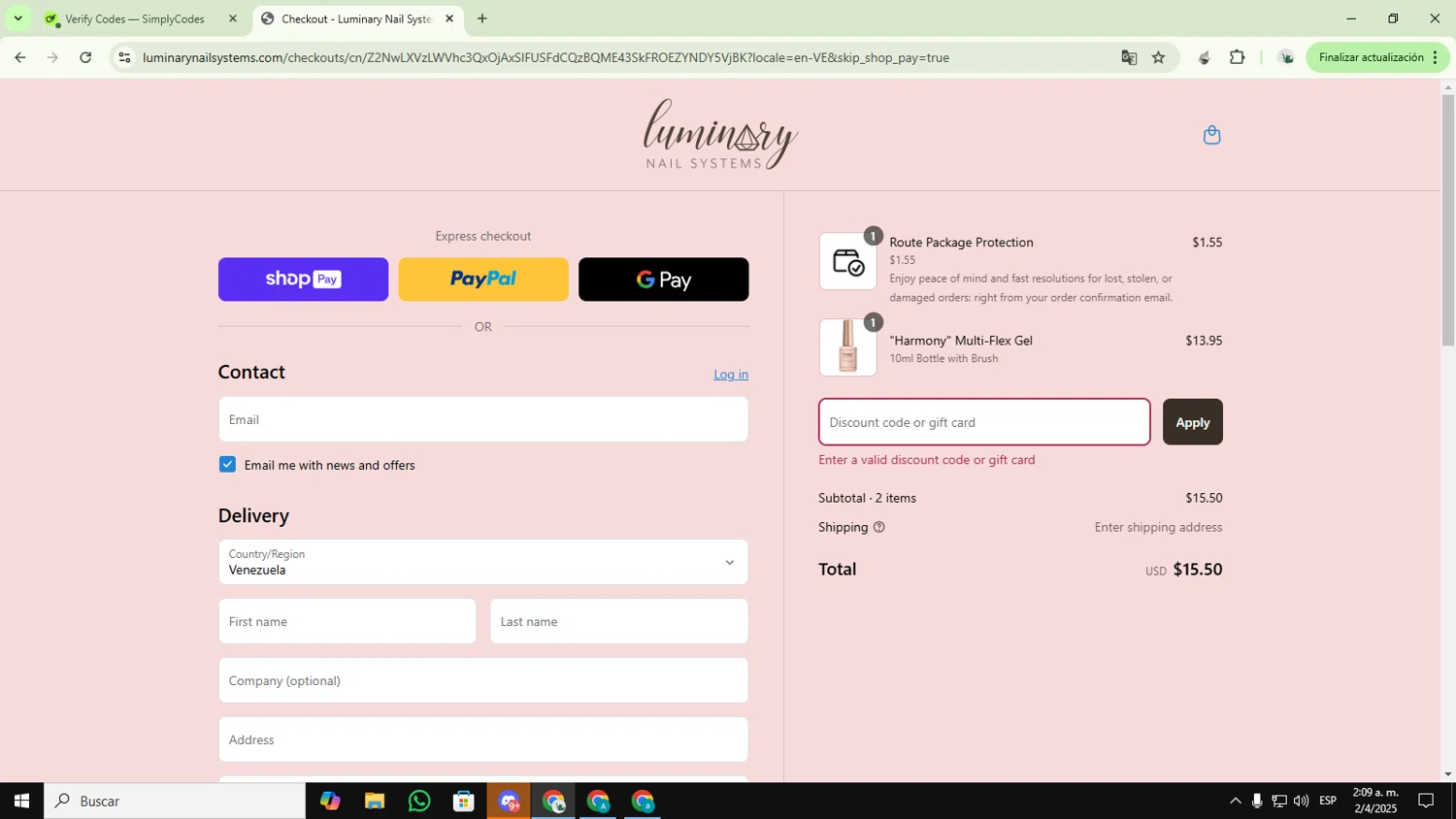1456x819 pixels.
Task: Open Microsoft Store from the taskbar
Action: point(464,801)
